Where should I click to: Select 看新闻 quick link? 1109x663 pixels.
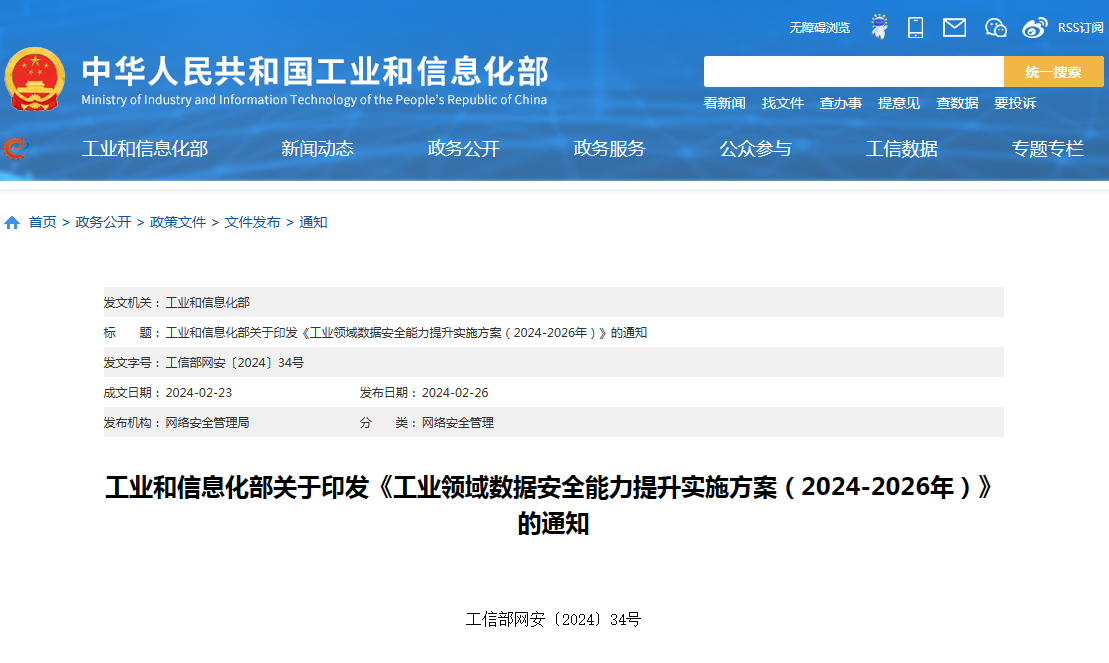(724, 103)
